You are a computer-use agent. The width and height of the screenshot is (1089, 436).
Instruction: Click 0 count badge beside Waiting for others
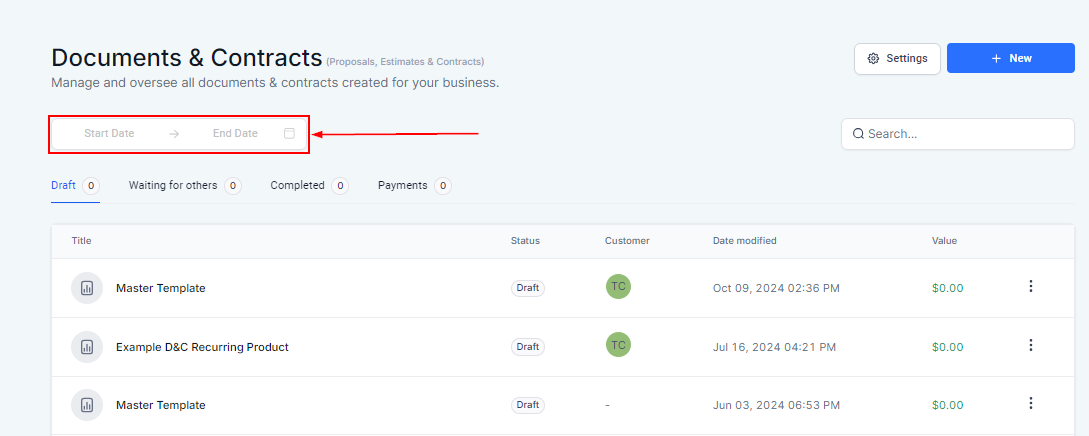(x=233, y=186)
